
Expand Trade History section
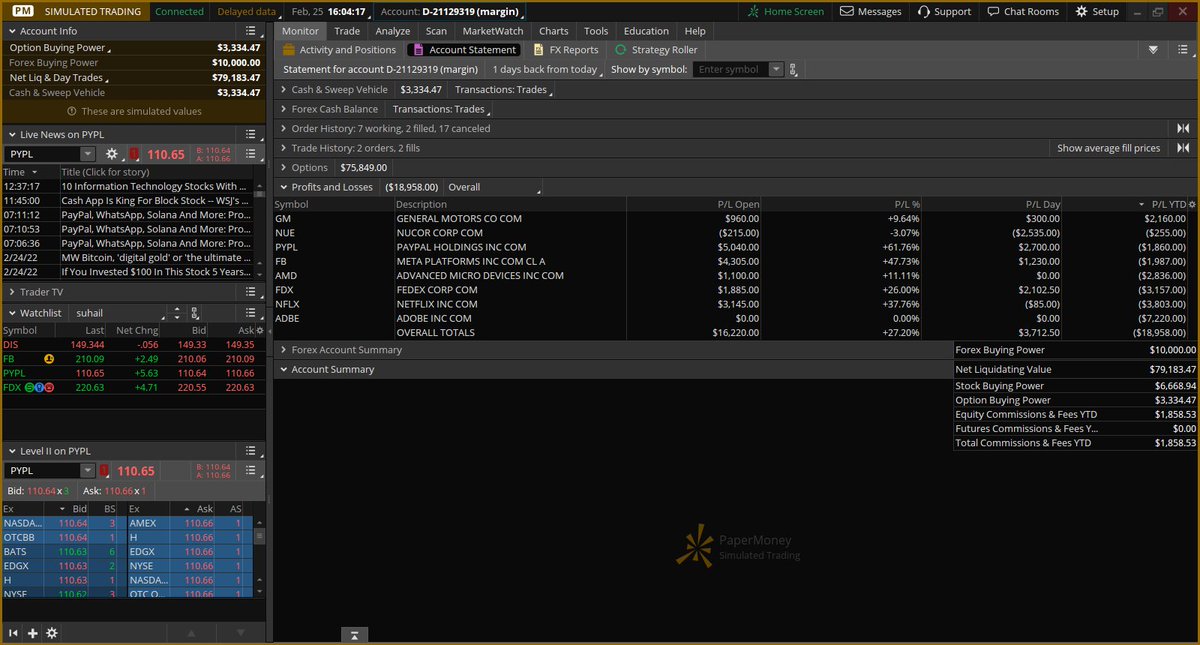(283, 148)
